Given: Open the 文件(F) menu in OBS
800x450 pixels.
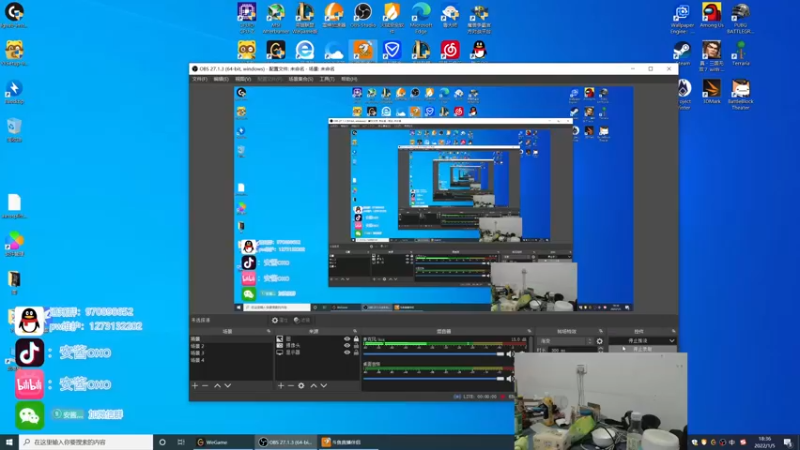Looking at the screenshot, I should coord(199,79).
